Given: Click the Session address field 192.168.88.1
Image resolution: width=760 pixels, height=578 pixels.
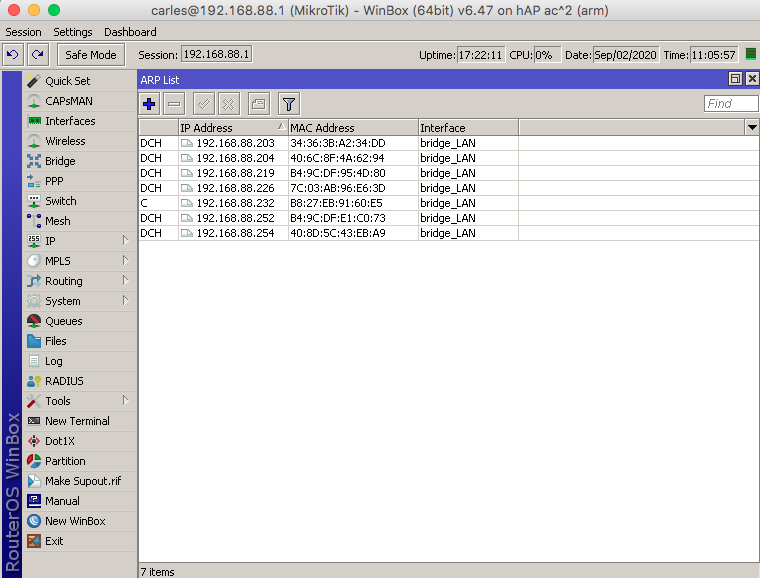Looking at the screenshot, I should point(217,54).
